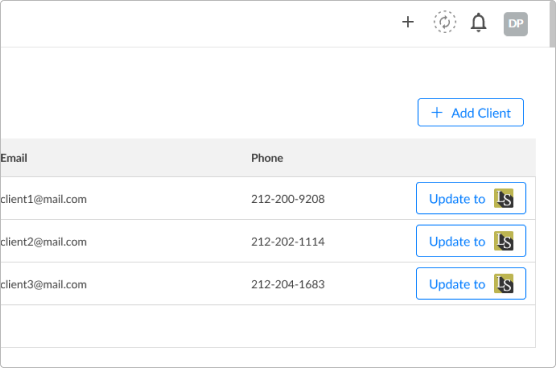Click LS logo icon in client3 row
The width and height of the screenshot is (556, 368).
[x=504, y=284]
